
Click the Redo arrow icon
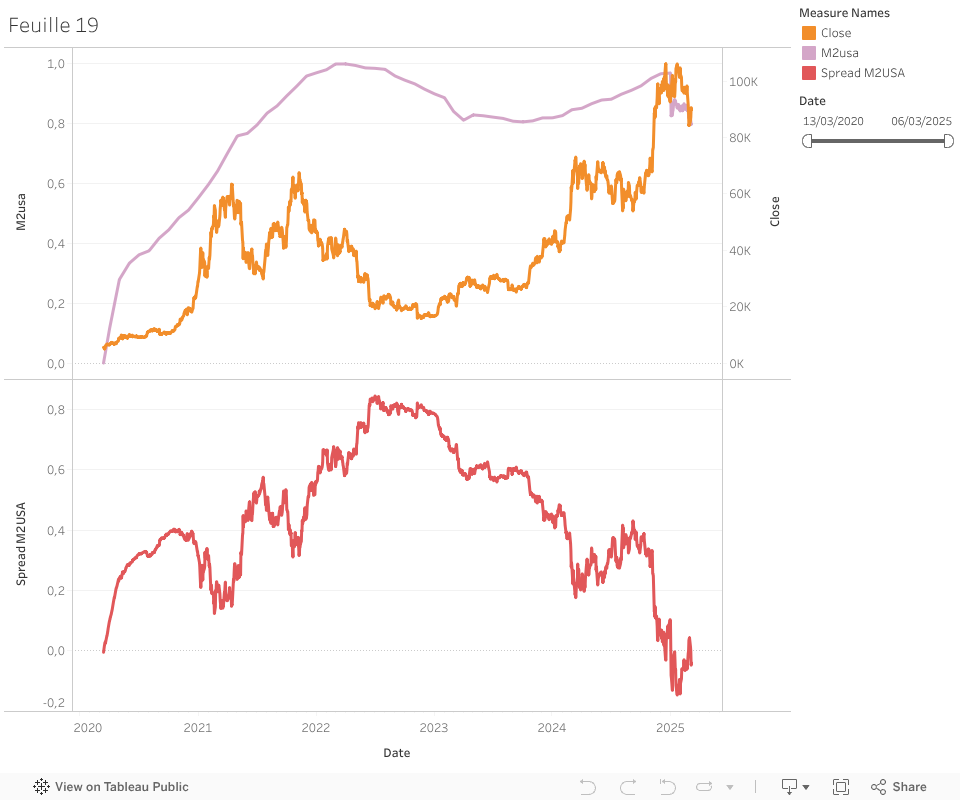[x=628, y=787]
